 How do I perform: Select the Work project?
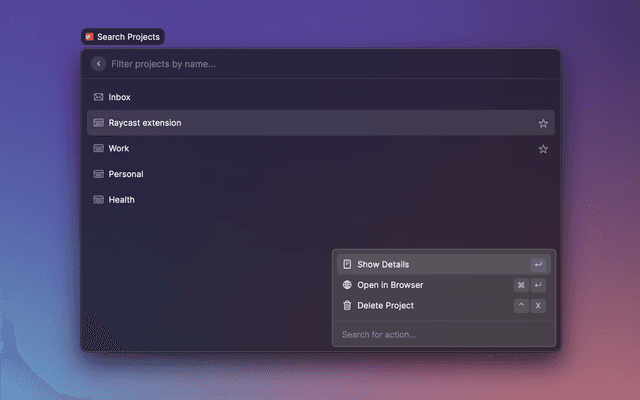[300, 149]
